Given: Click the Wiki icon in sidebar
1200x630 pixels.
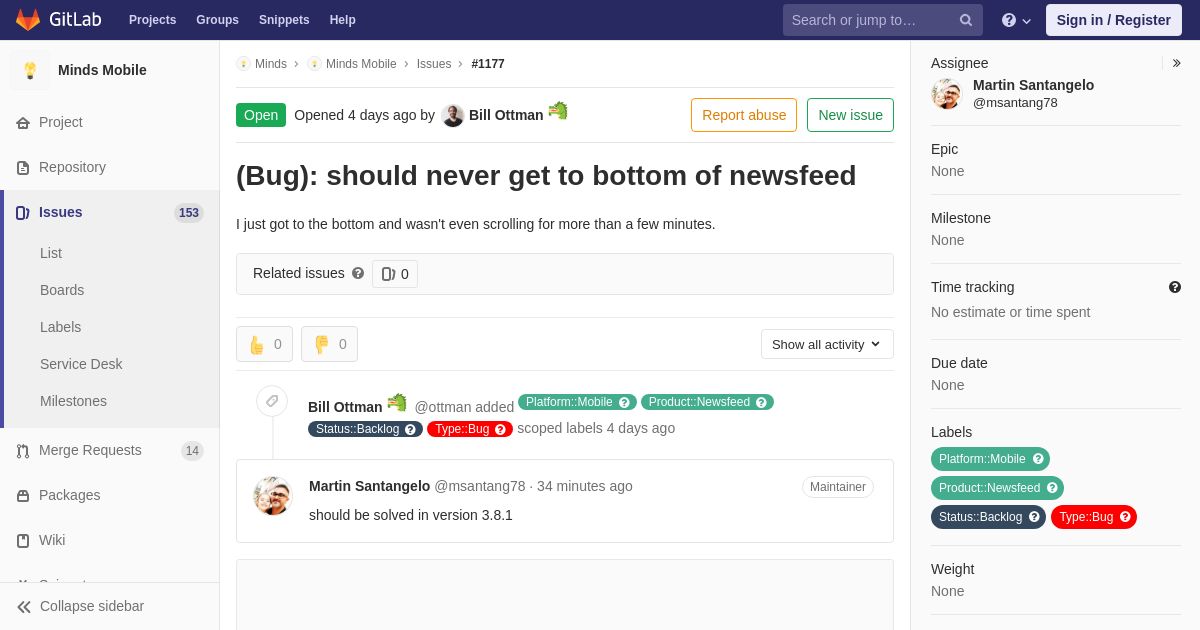Looking at the screenshot, I should [23, 540].
